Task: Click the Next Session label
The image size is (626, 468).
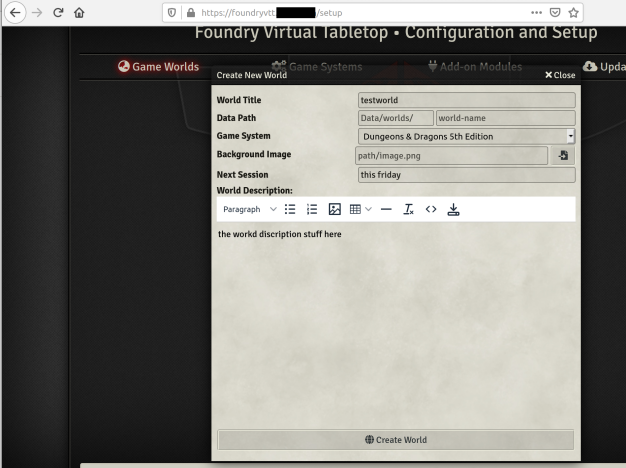Action: (x=242, y=175)
